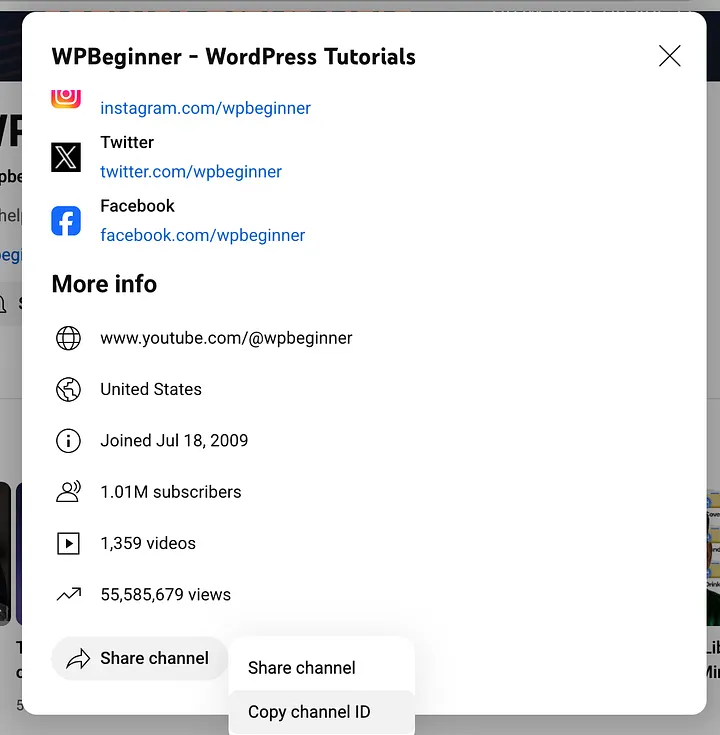This screenshot has height=735, width=720.
Task: Open the instagram.com/wpbeginner link
Action: click(205, 108)
